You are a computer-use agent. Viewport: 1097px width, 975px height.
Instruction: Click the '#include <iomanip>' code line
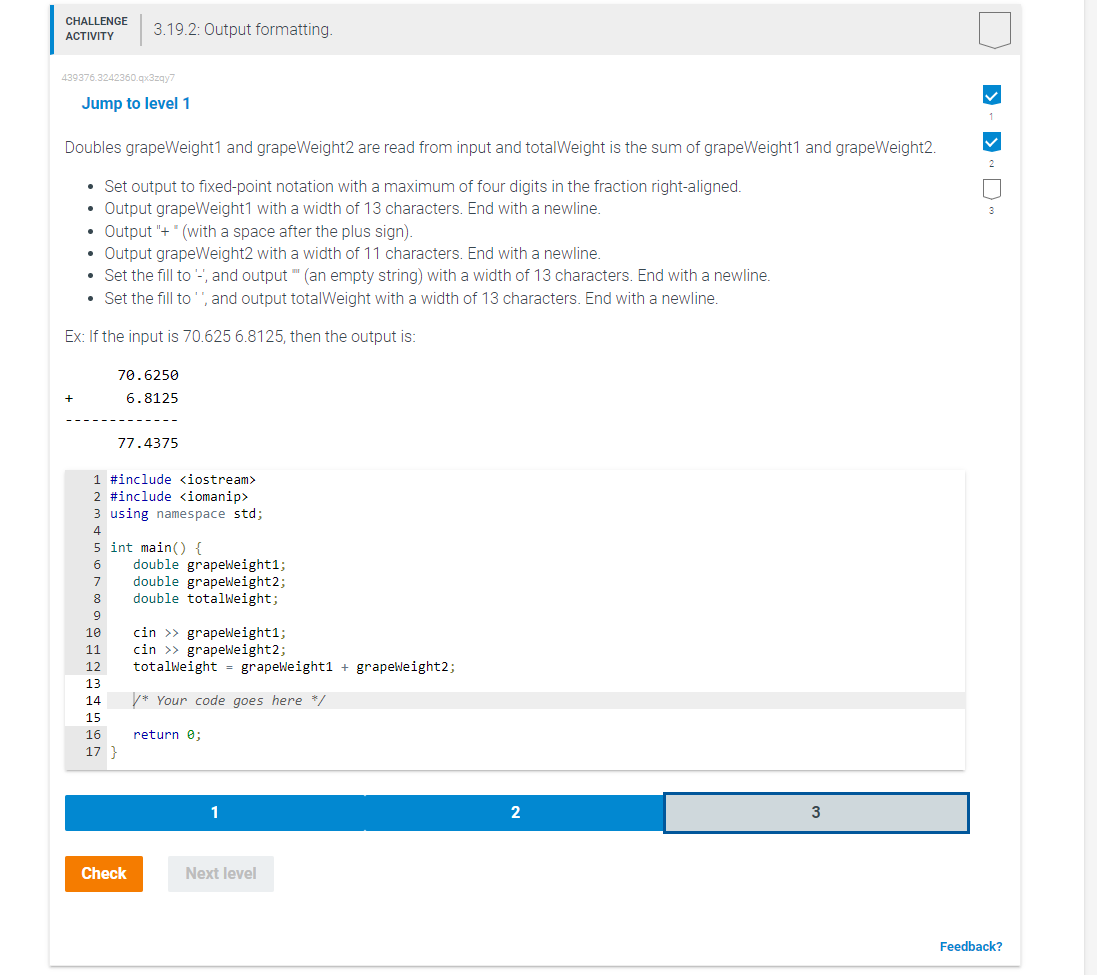[179, 497]
